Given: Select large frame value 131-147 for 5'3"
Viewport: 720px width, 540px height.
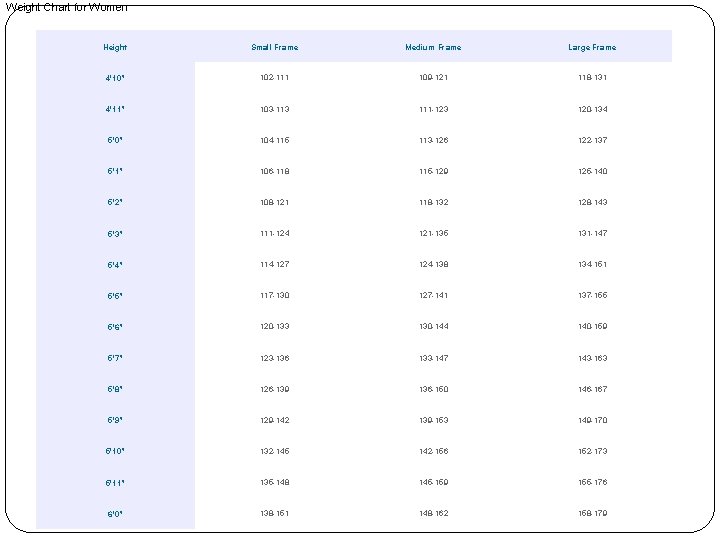Looking at the screenshot, I should click(592, 233).
